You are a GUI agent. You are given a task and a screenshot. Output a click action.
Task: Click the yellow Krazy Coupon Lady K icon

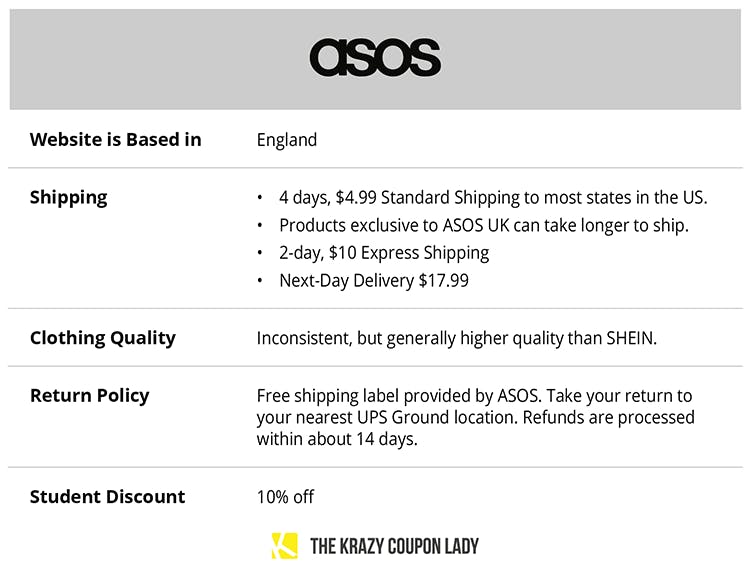284,546
